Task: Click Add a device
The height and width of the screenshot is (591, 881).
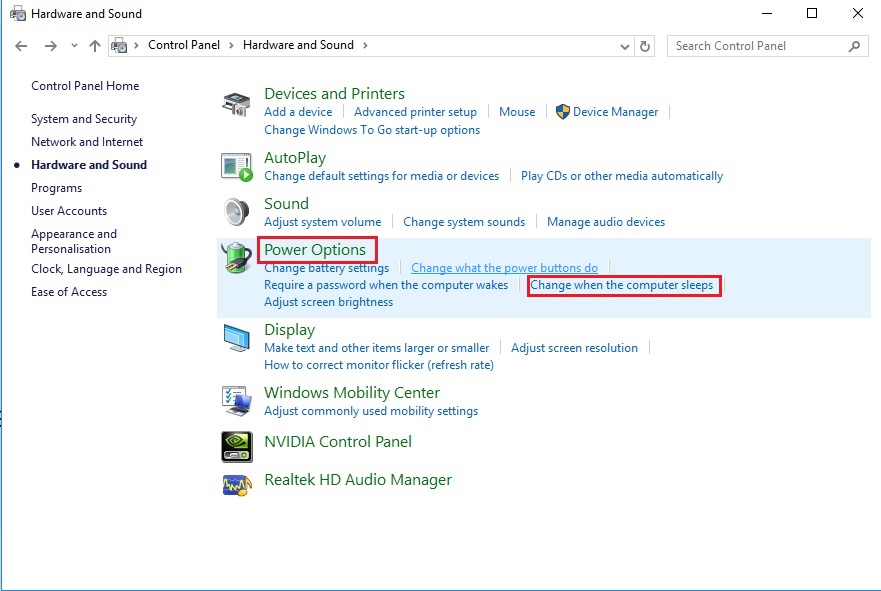Action: (298, 112)
